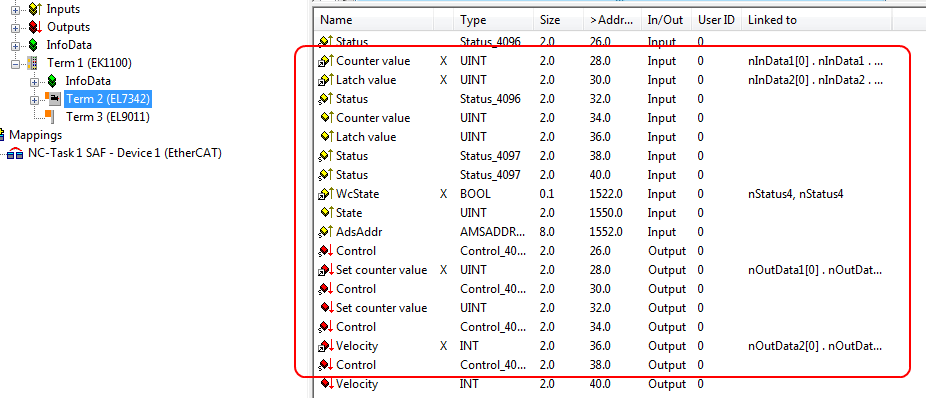Click the State variable icon

327,213
